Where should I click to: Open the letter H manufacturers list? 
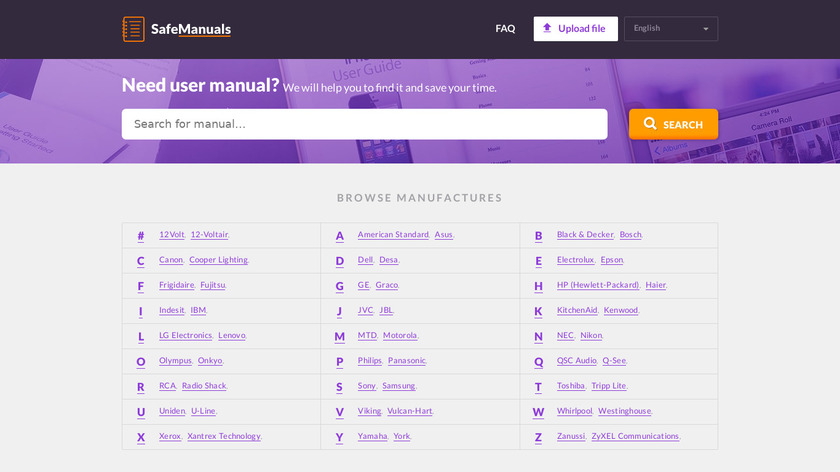(538, 286)
